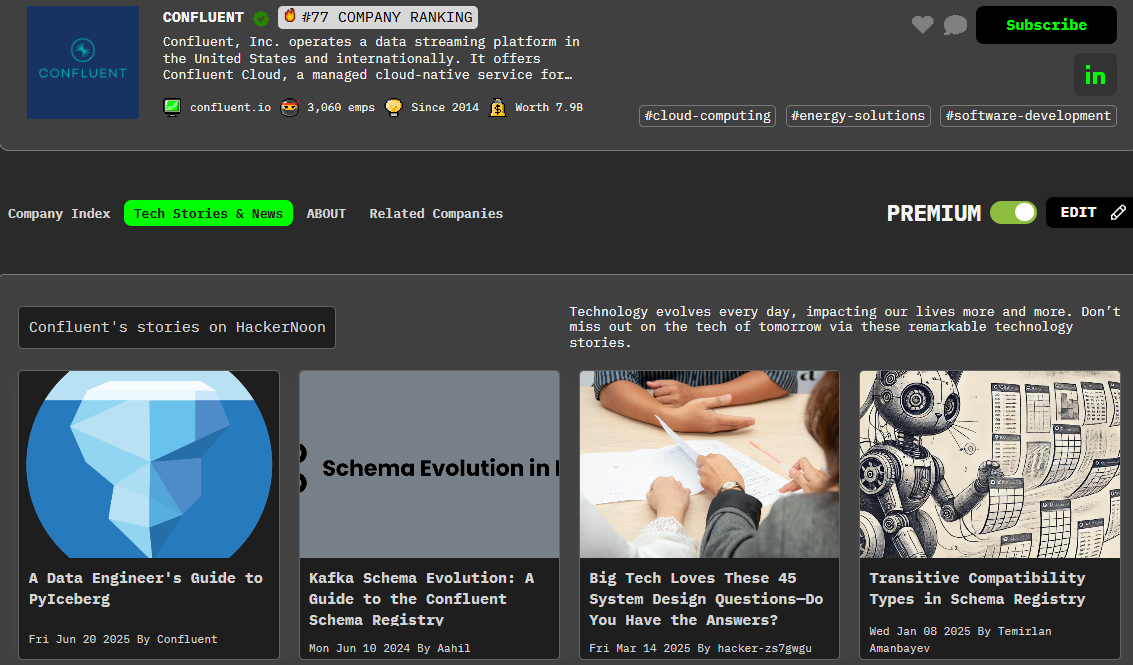The height and width of the screenshot is (665, 1133).
Task: Click the lightbulb icon beside Since 2014
Action: pos(393,106)
